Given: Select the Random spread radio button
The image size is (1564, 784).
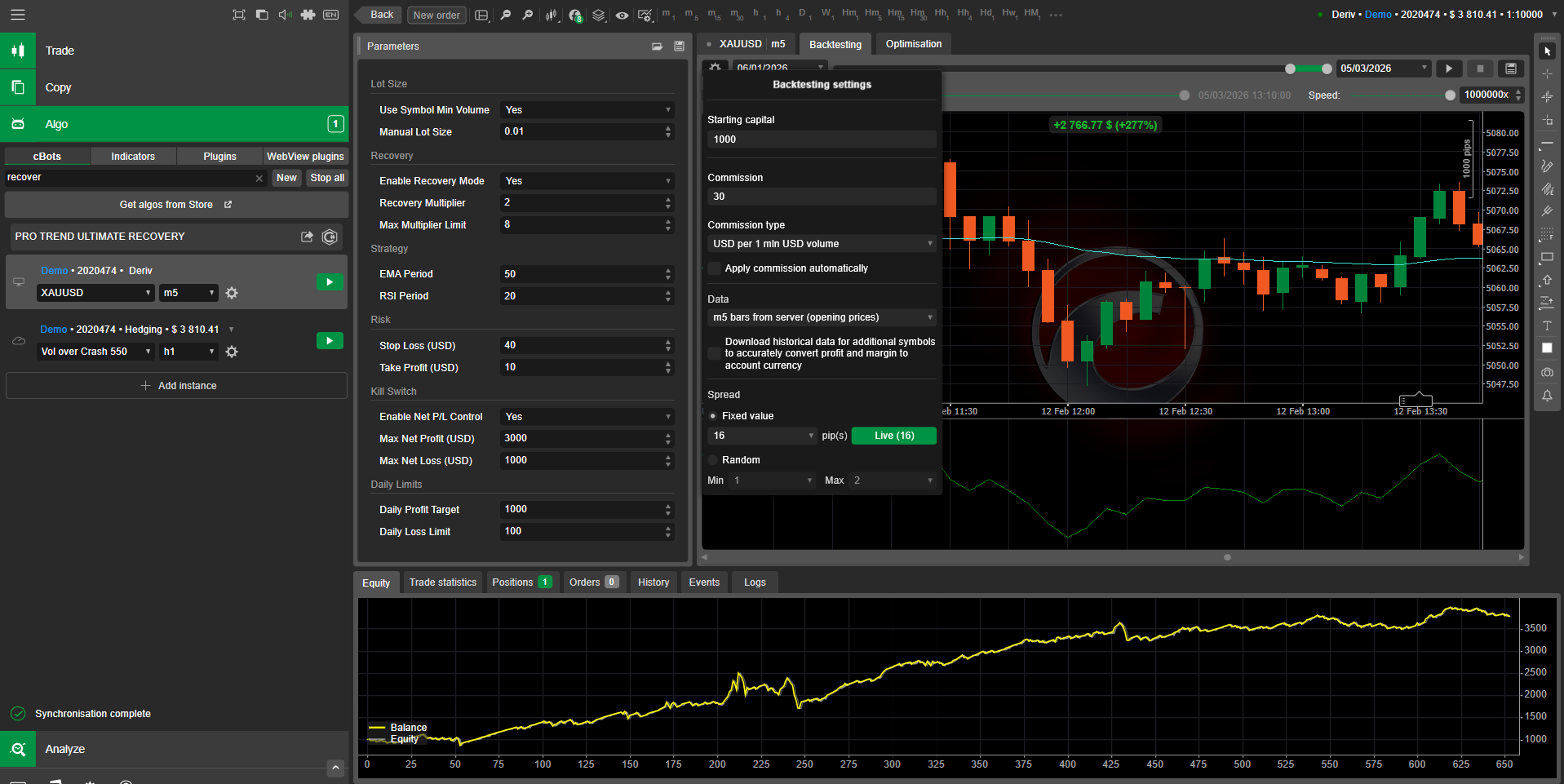Looking at the screenshot, I should click(x=713, y=460).
